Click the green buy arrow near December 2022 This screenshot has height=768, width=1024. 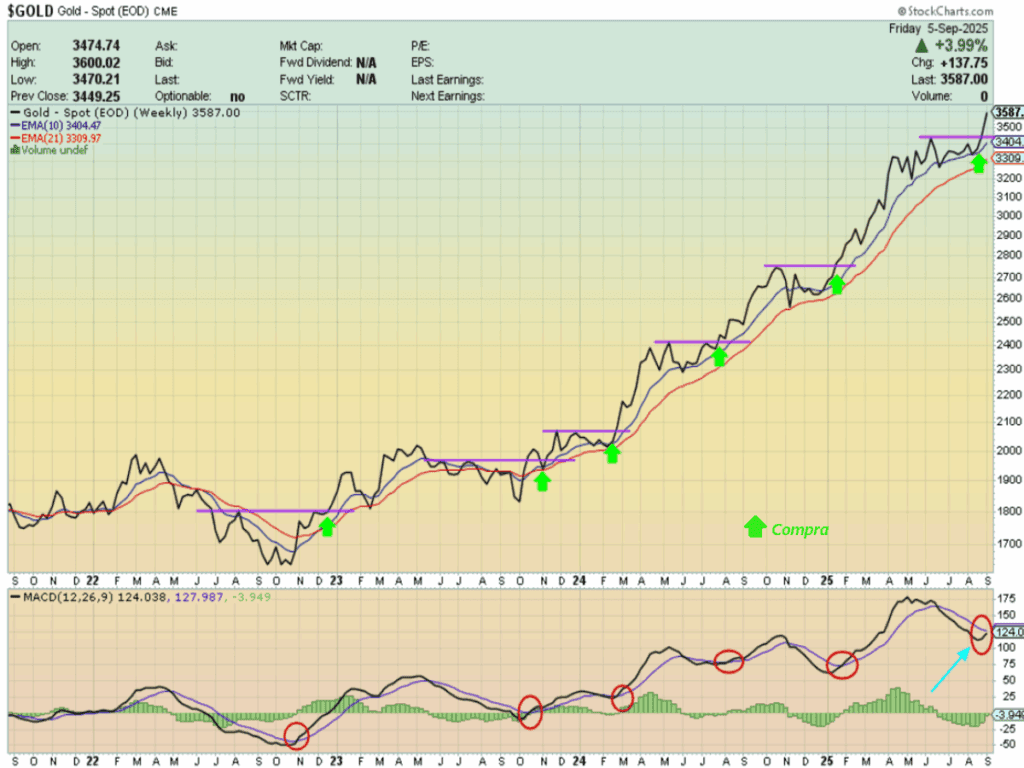(x=326, y=526)
